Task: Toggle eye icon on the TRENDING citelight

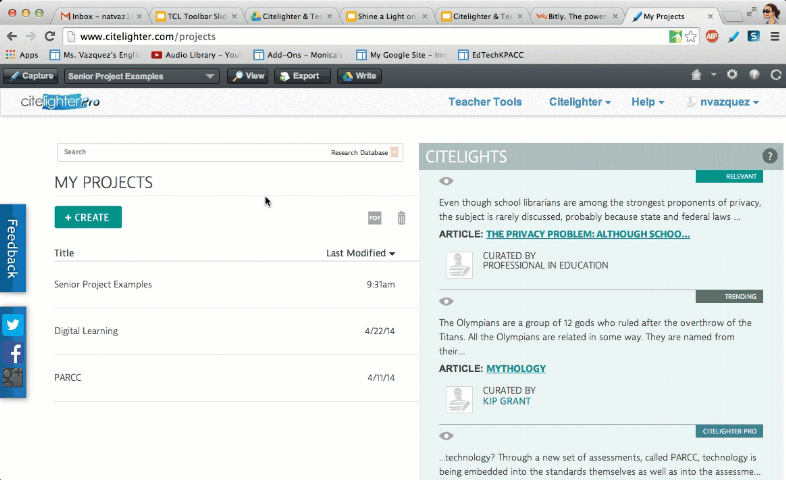Action: click(446, 301)
